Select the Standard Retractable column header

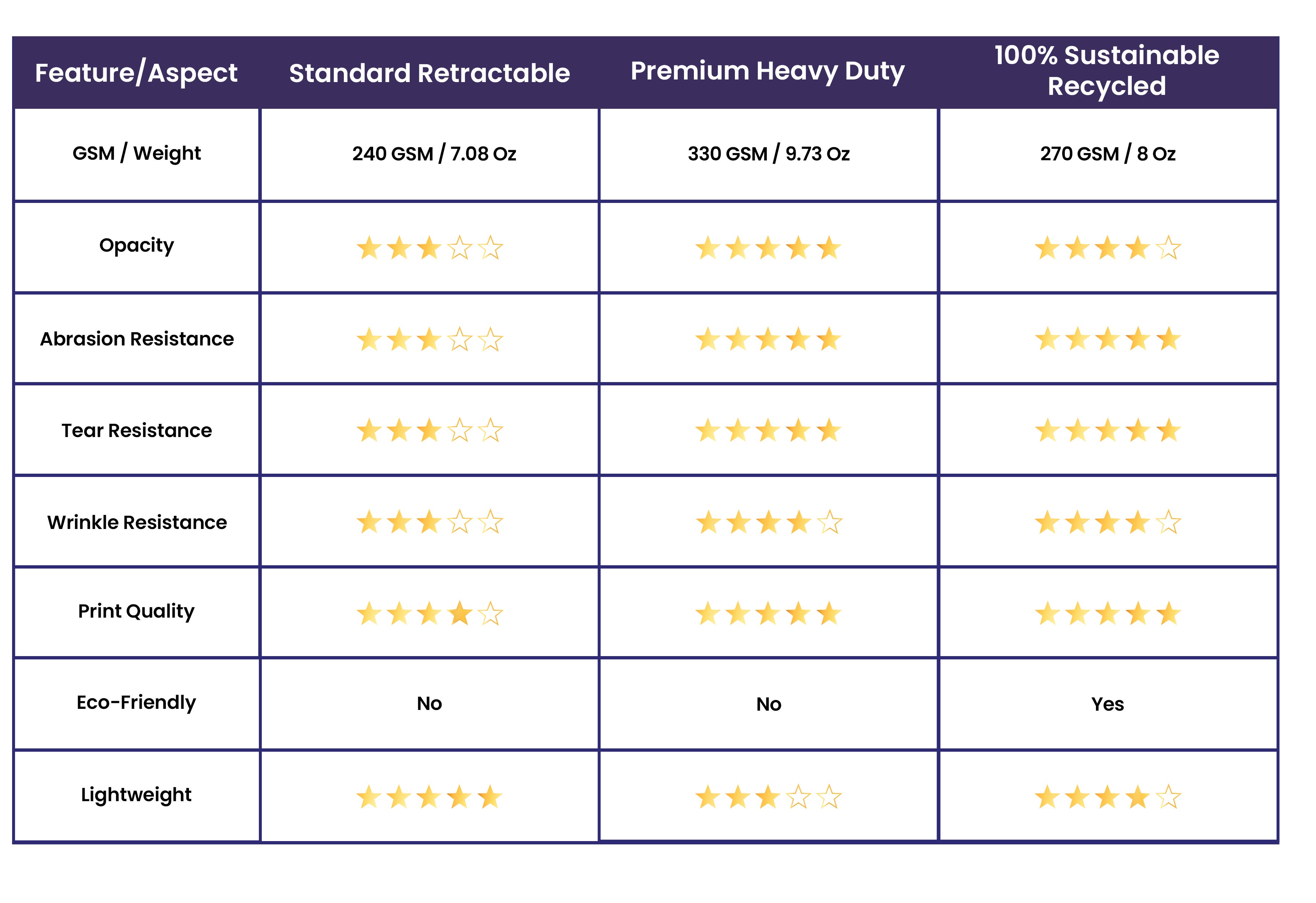pyautogui.click(x=429, y=73)
